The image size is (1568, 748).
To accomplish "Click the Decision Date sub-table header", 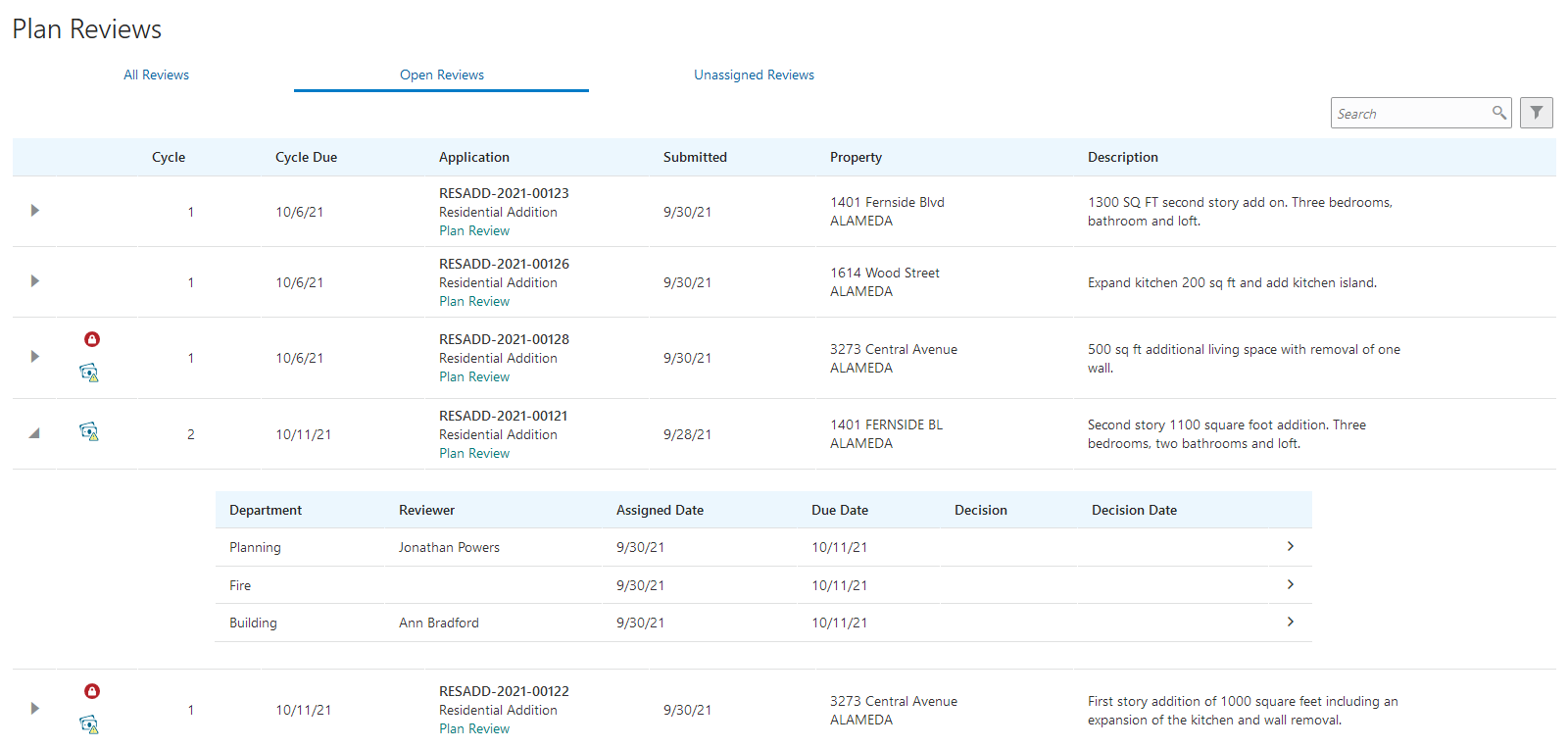I will [x=1134, y=510].
